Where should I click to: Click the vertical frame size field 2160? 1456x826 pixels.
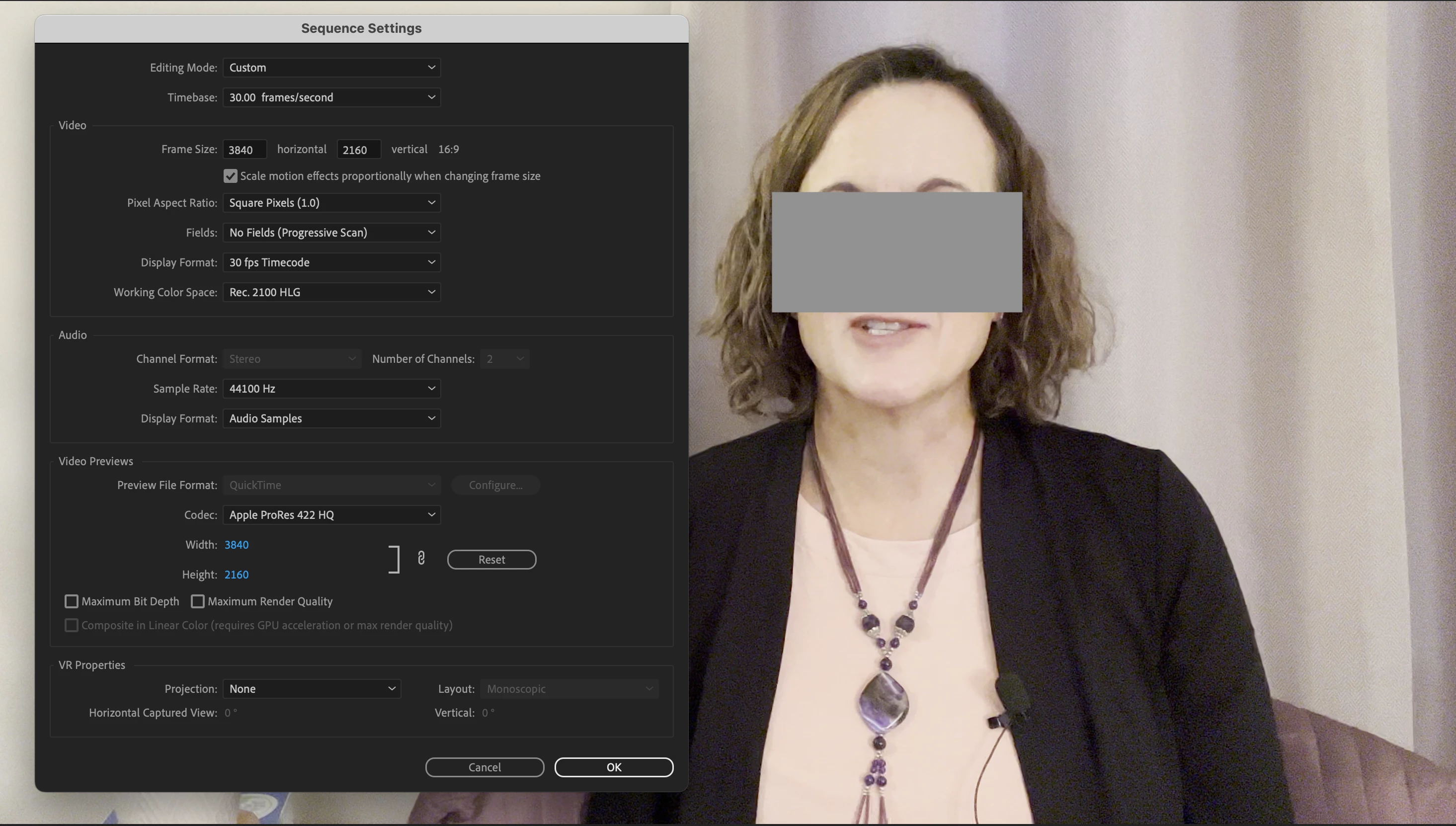point(358,150)
